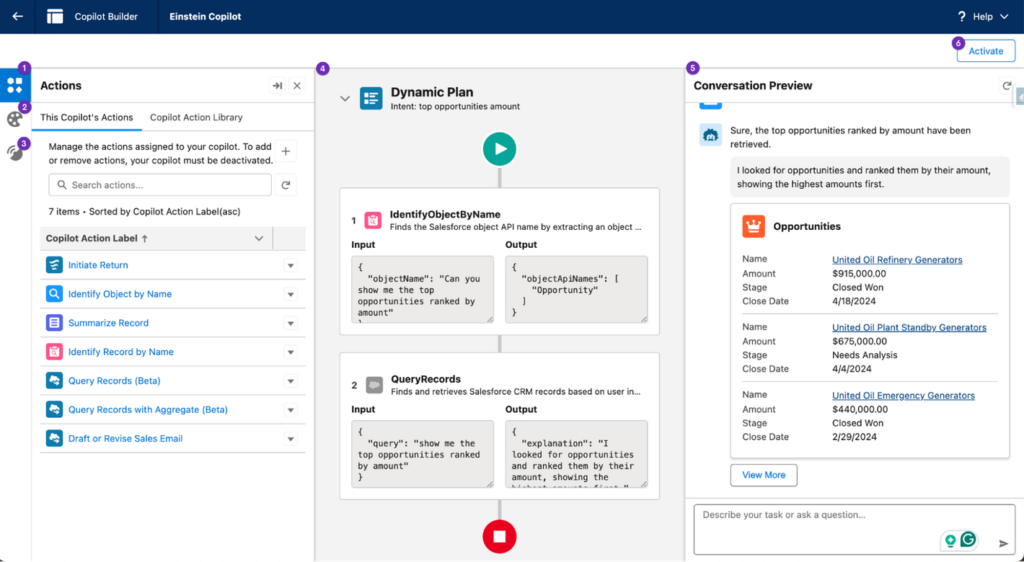Open Query Records with Aggregate row dropdown
The height and width of the screenshot is (562, 1024).
pos(291,410)
